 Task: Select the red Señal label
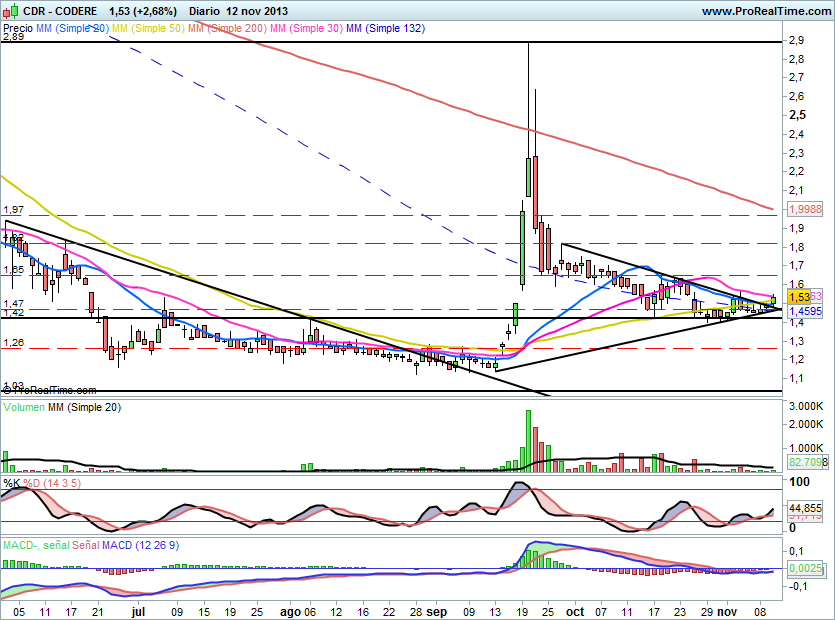coord(86,545)
